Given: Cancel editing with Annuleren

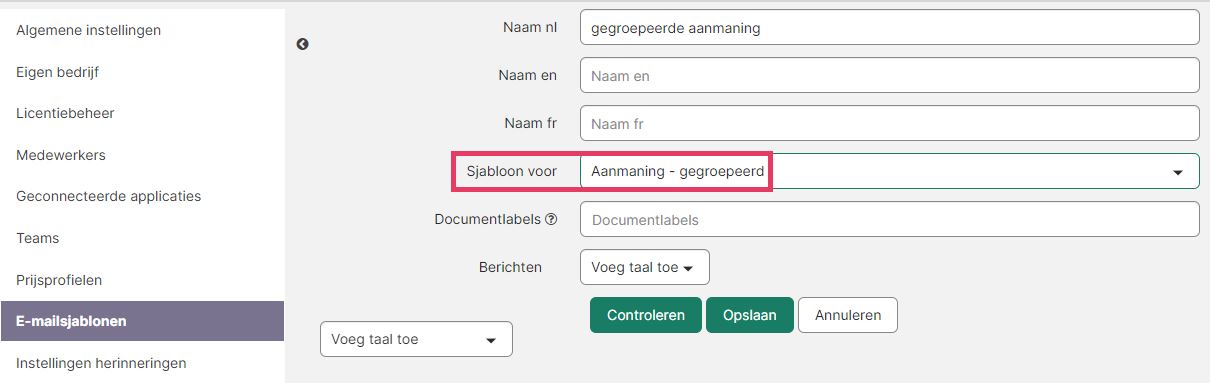Looking at the screenshot, I should [848, 315].
